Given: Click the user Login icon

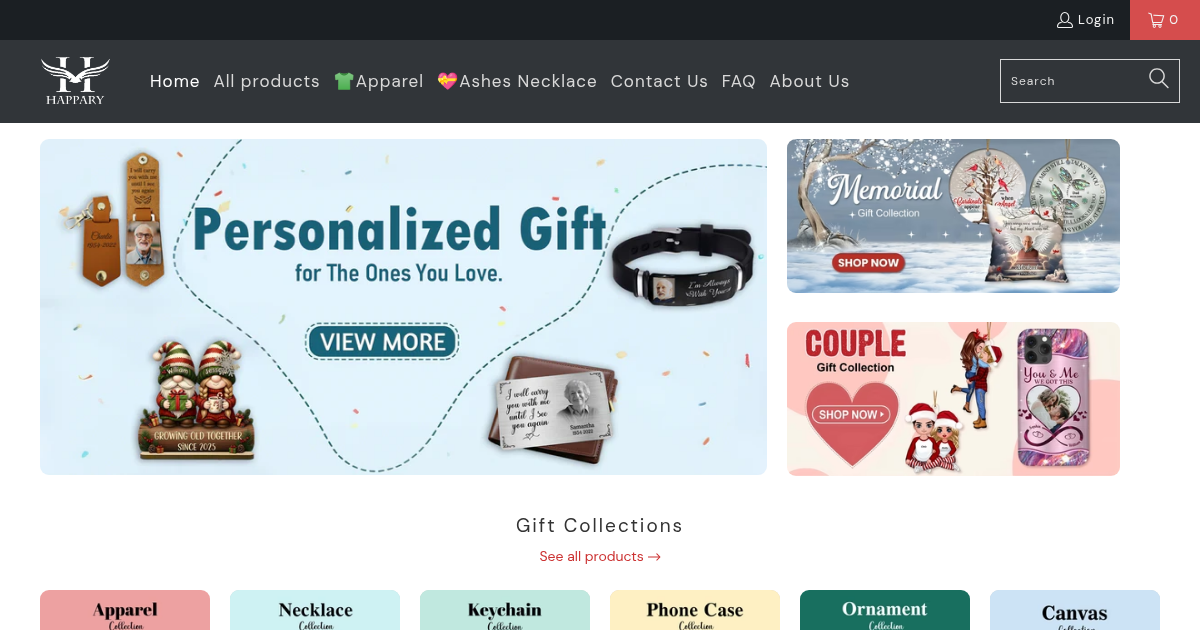Looking at the screenshot, I should point(1065,20).
